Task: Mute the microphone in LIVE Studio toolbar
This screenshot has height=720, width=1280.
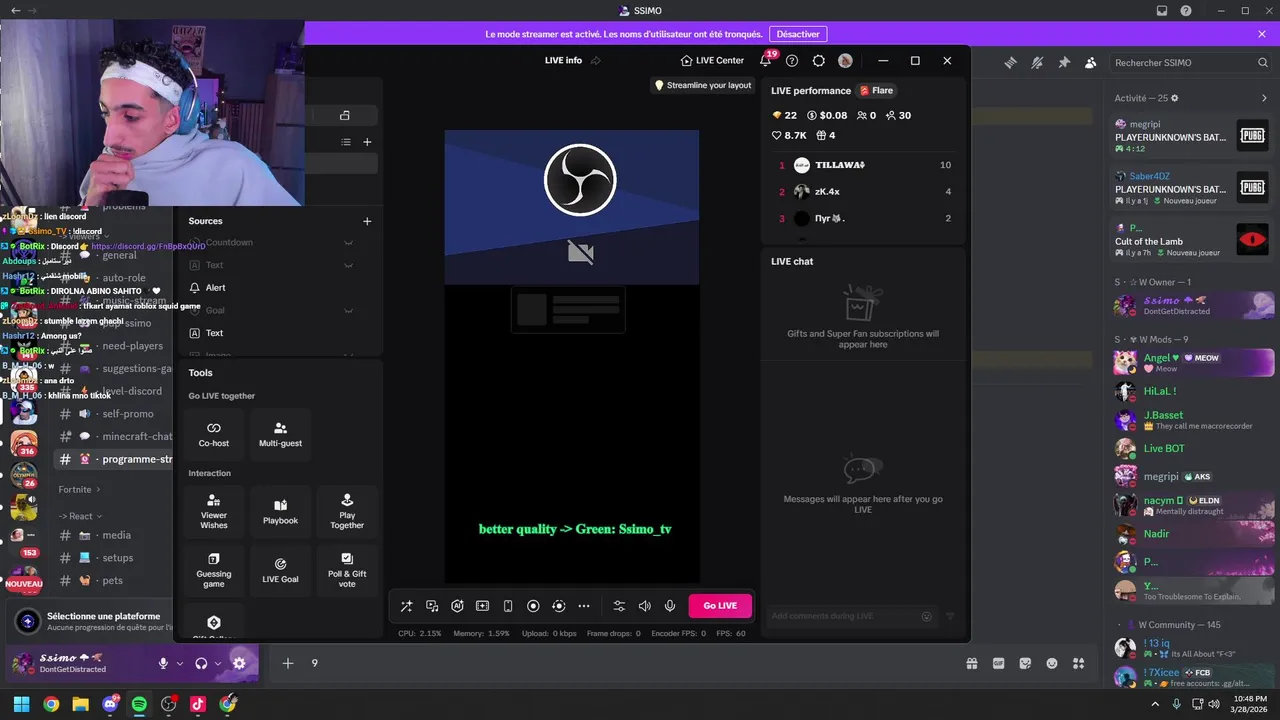Action: pos(670,606)
